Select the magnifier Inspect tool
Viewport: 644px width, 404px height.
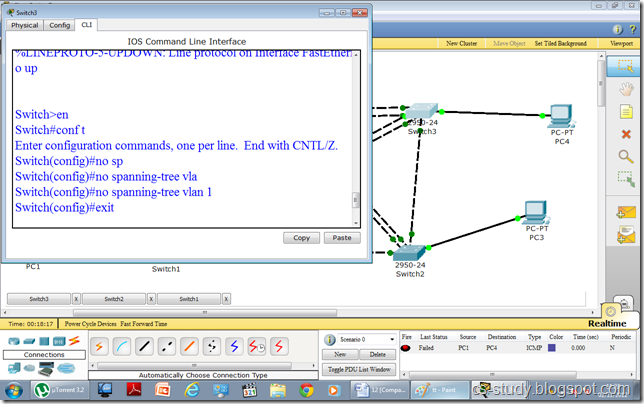pos(626,157)
